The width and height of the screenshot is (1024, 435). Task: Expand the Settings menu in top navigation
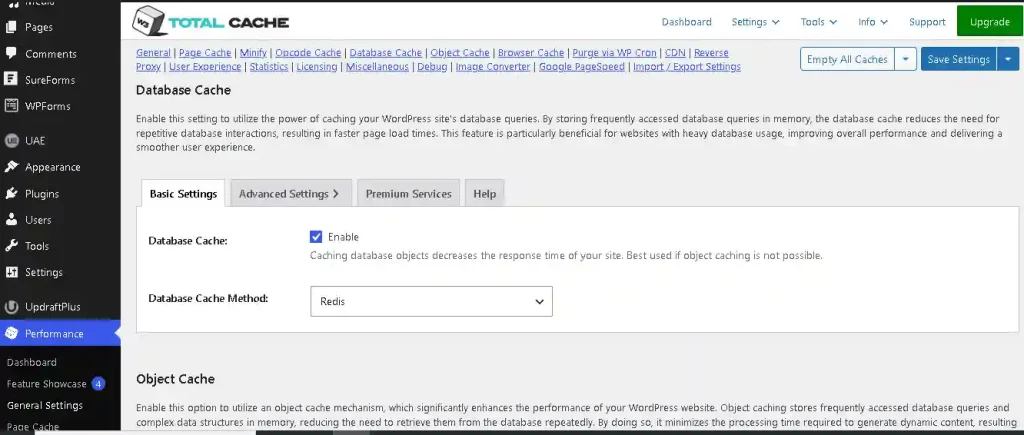756,22
